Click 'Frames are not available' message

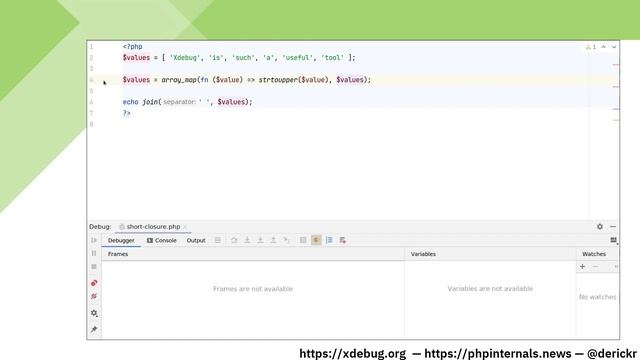pyautogui.click(x=253, y=289)
